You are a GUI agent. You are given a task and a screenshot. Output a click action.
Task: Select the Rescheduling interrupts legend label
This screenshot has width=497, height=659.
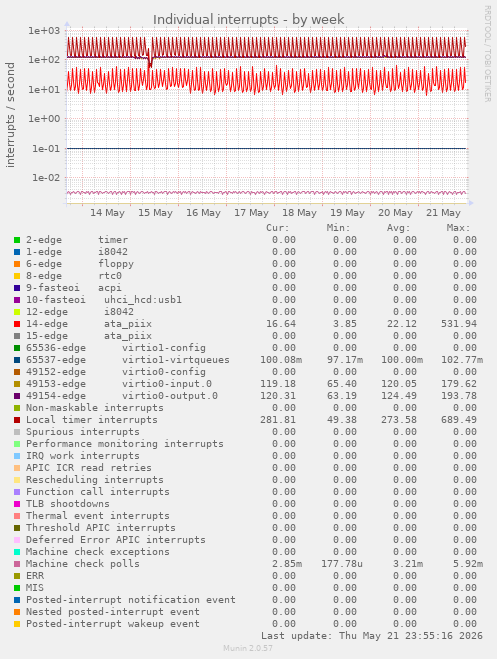click(95, 480)
